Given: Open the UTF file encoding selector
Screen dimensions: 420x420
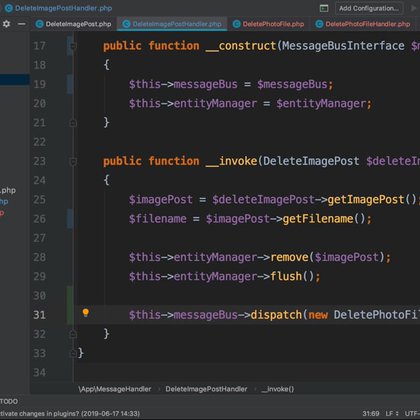Looking at the screenshot, I should coord(412,414).
